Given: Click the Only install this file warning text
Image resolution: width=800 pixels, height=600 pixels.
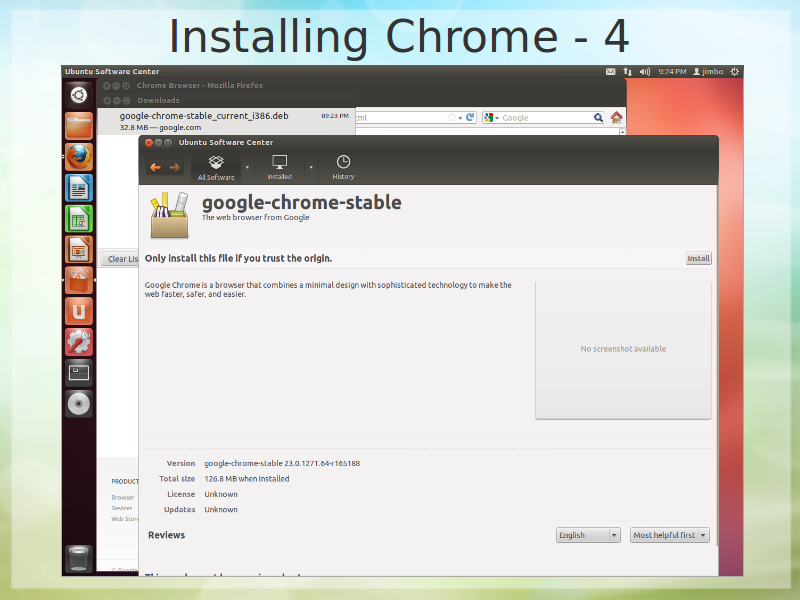Looking at the screenshot, I should tap(238, 259).
